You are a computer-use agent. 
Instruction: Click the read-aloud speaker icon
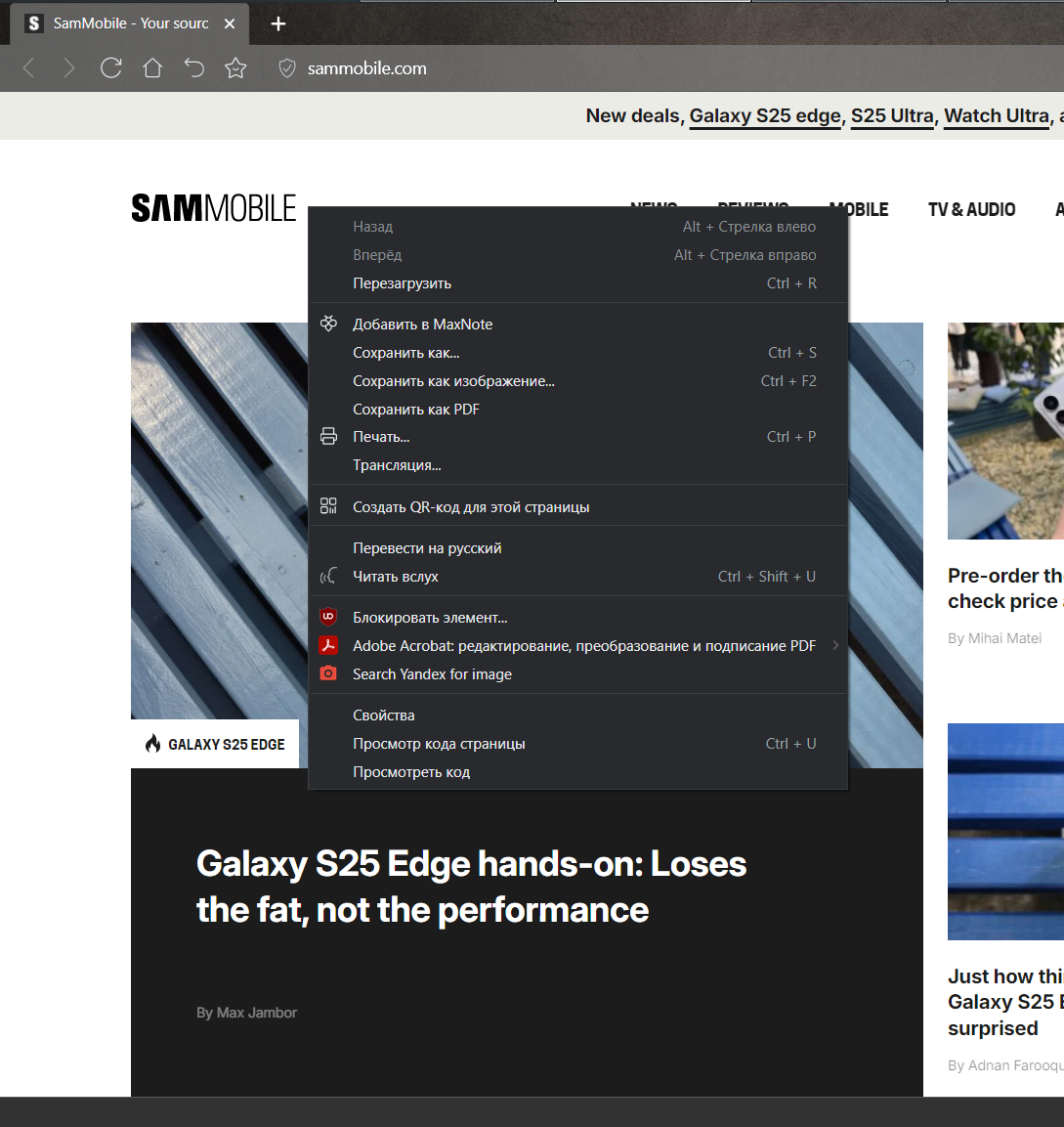(328, 576)
